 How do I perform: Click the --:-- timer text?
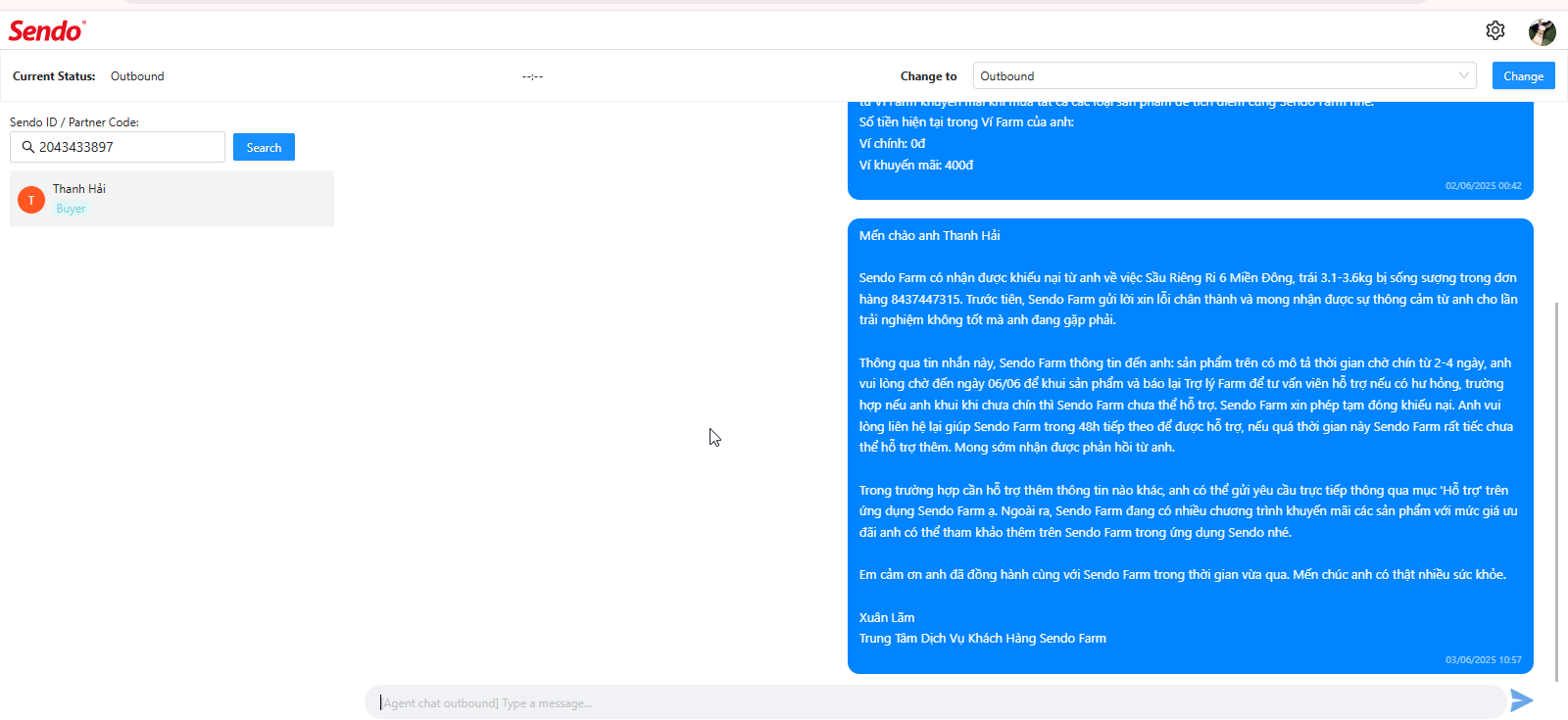532,76
